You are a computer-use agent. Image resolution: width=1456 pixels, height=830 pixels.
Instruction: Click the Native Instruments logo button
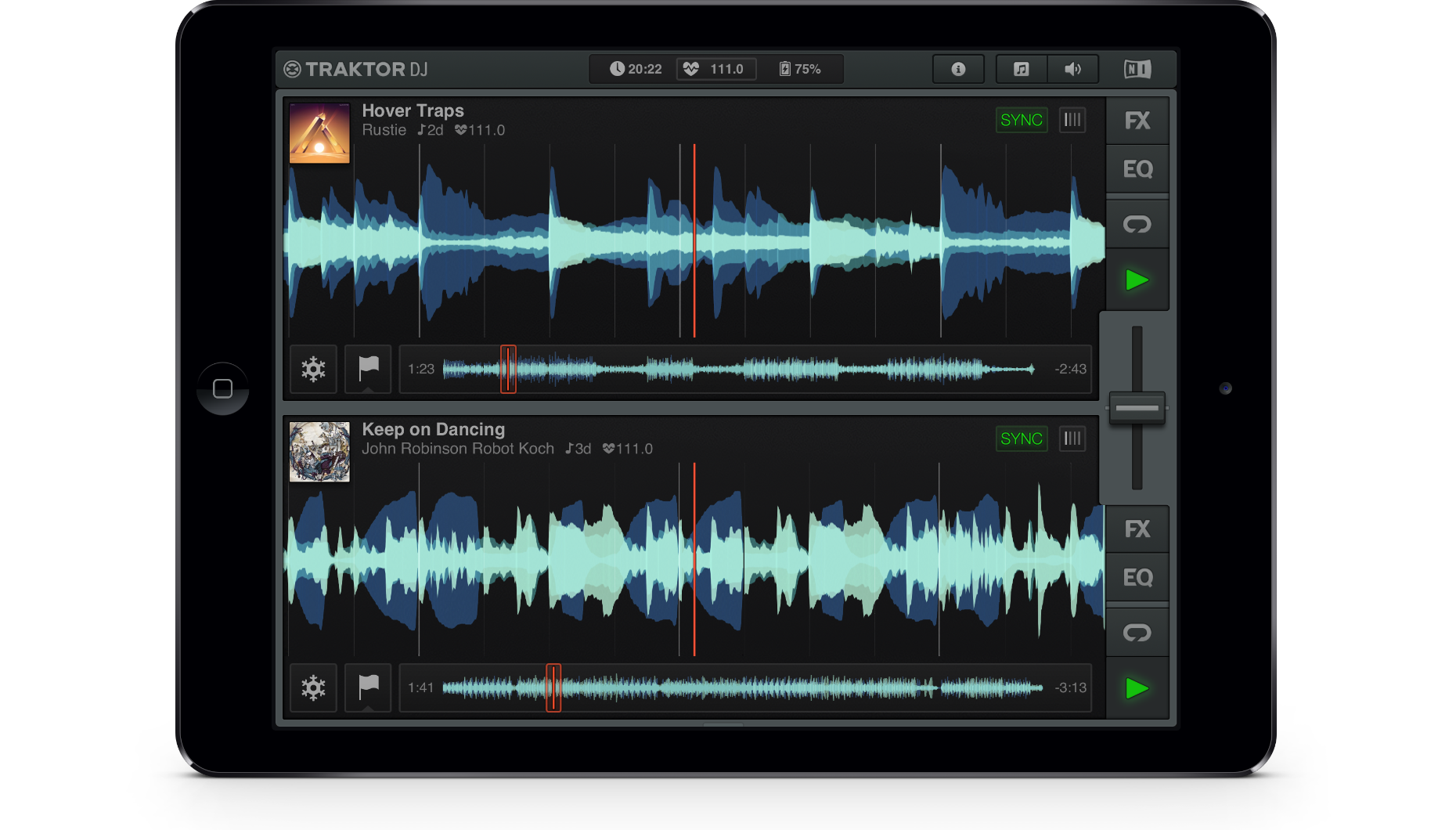pos(1137,69)
